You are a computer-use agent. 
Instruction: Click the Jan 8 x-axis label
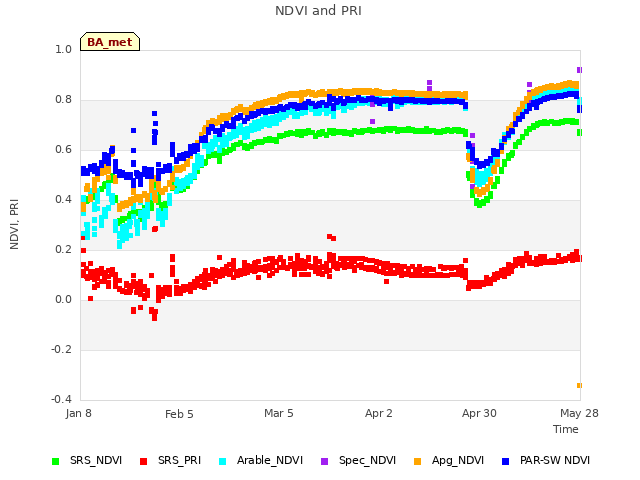(78, 413)
